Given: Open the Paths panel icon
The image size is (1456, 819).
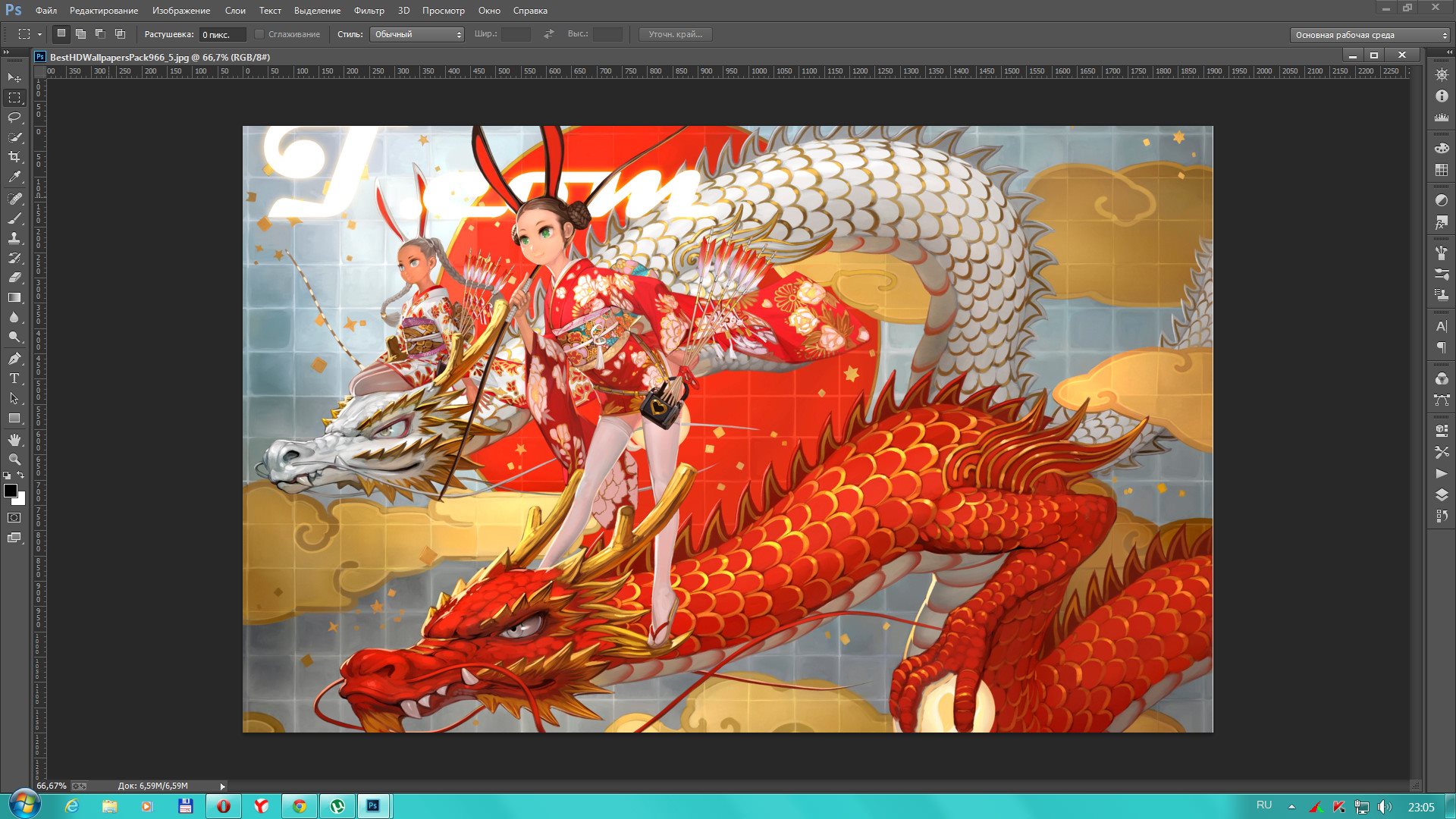Looking at the screenshot, I should pyautogui.click(x=1442, y=400).
